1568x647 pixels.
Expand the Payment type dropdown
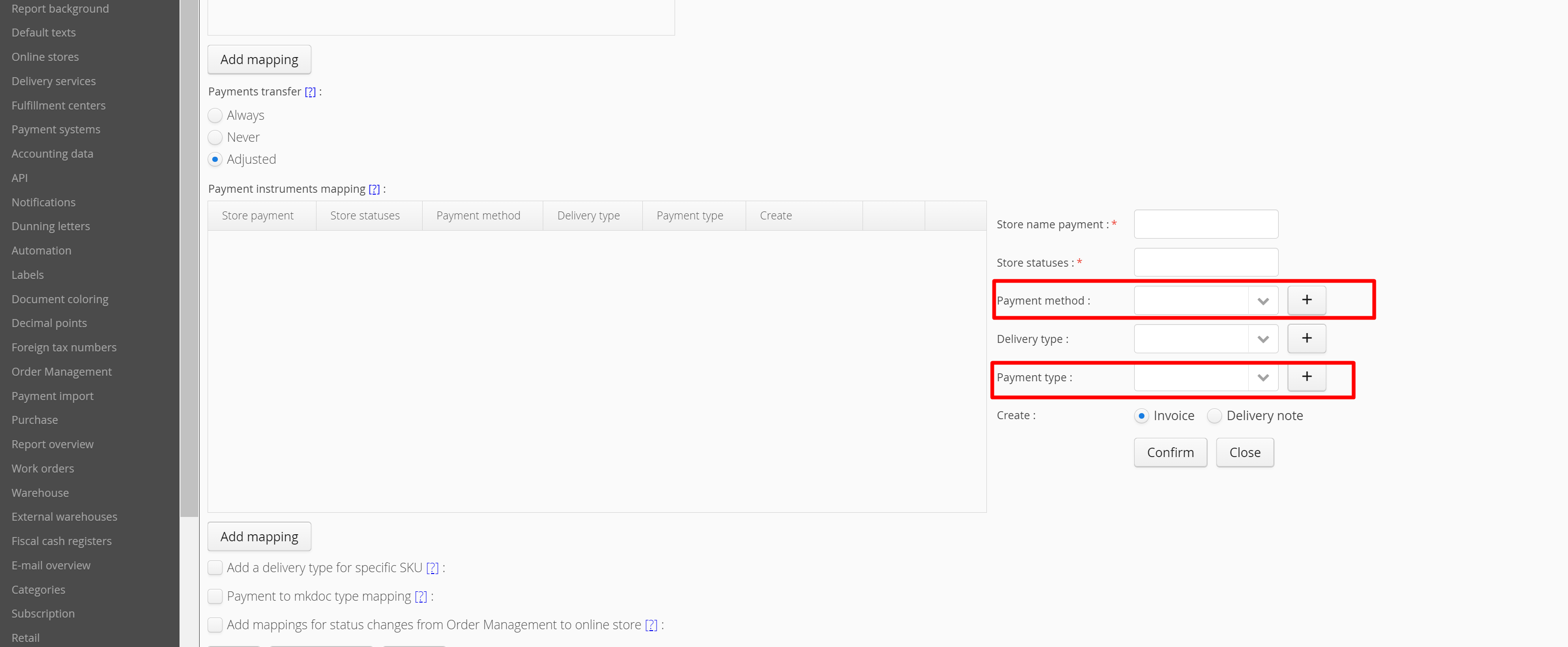pos(1262,378)
